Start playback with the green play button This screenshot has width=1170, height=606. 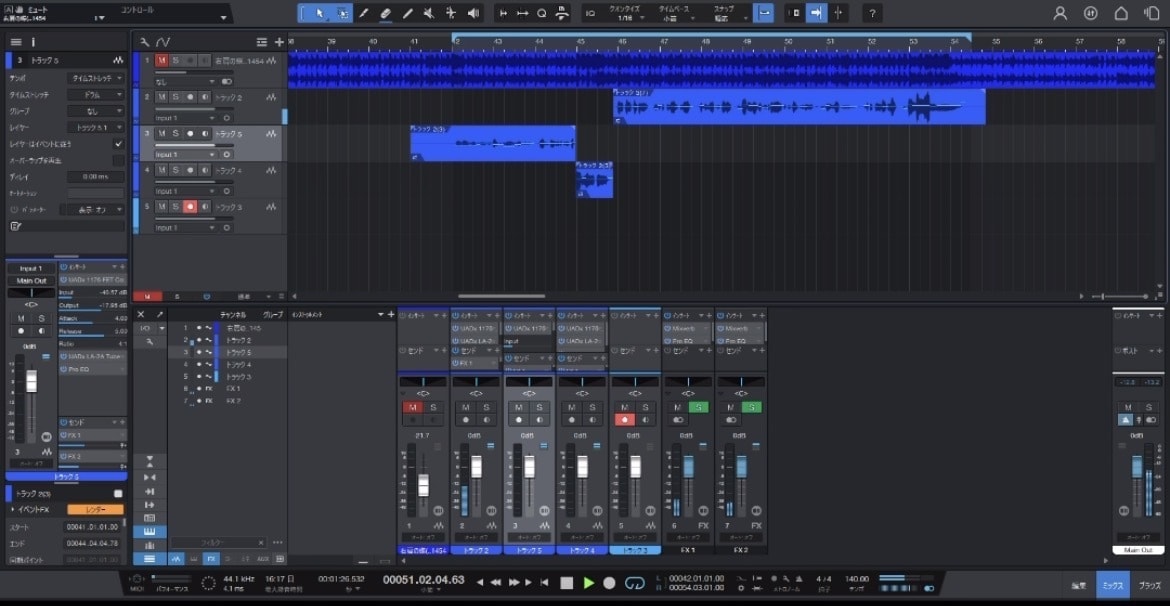click(x=589, y=582)
